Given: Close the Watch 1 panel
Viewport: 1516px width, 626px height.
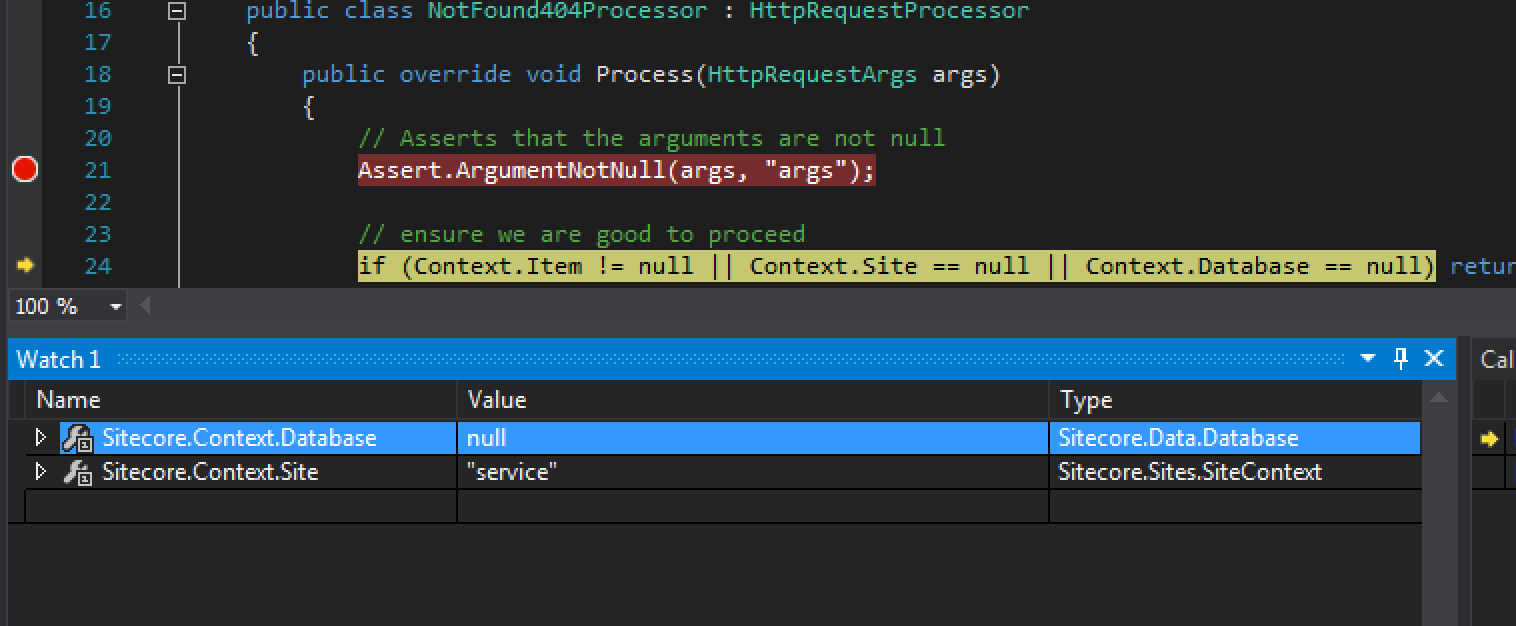Looking at the screenshot, I should (x=1433, y=358).
